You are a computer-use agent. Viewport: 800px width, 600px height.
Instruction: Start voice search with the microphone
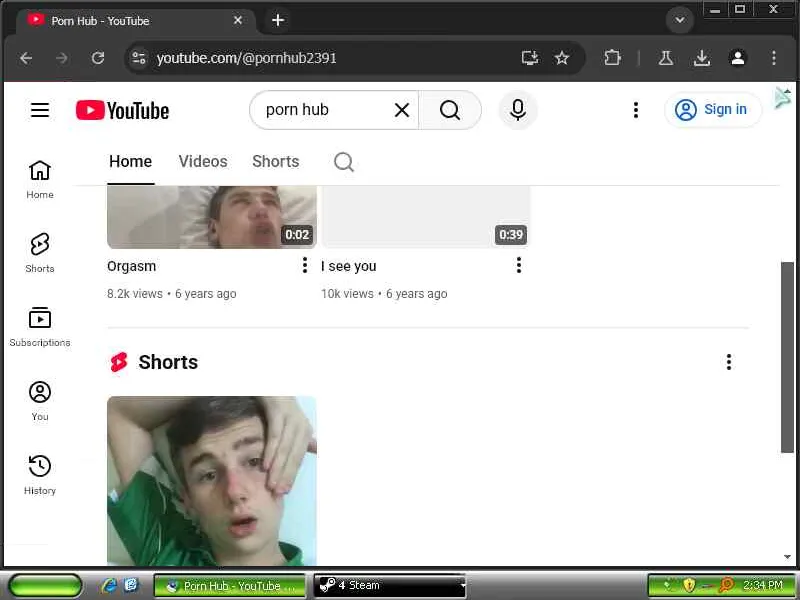point(518,110)
